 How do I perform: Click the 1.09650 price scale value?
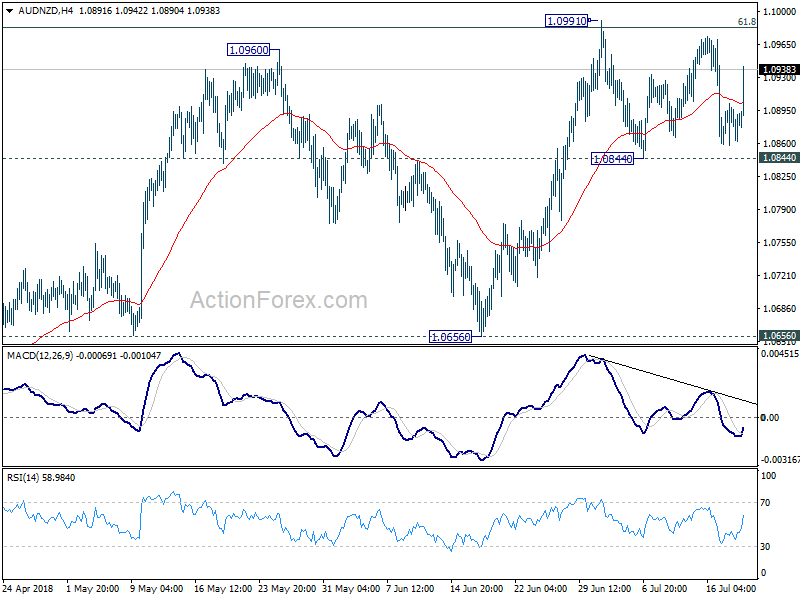[780, 44]
